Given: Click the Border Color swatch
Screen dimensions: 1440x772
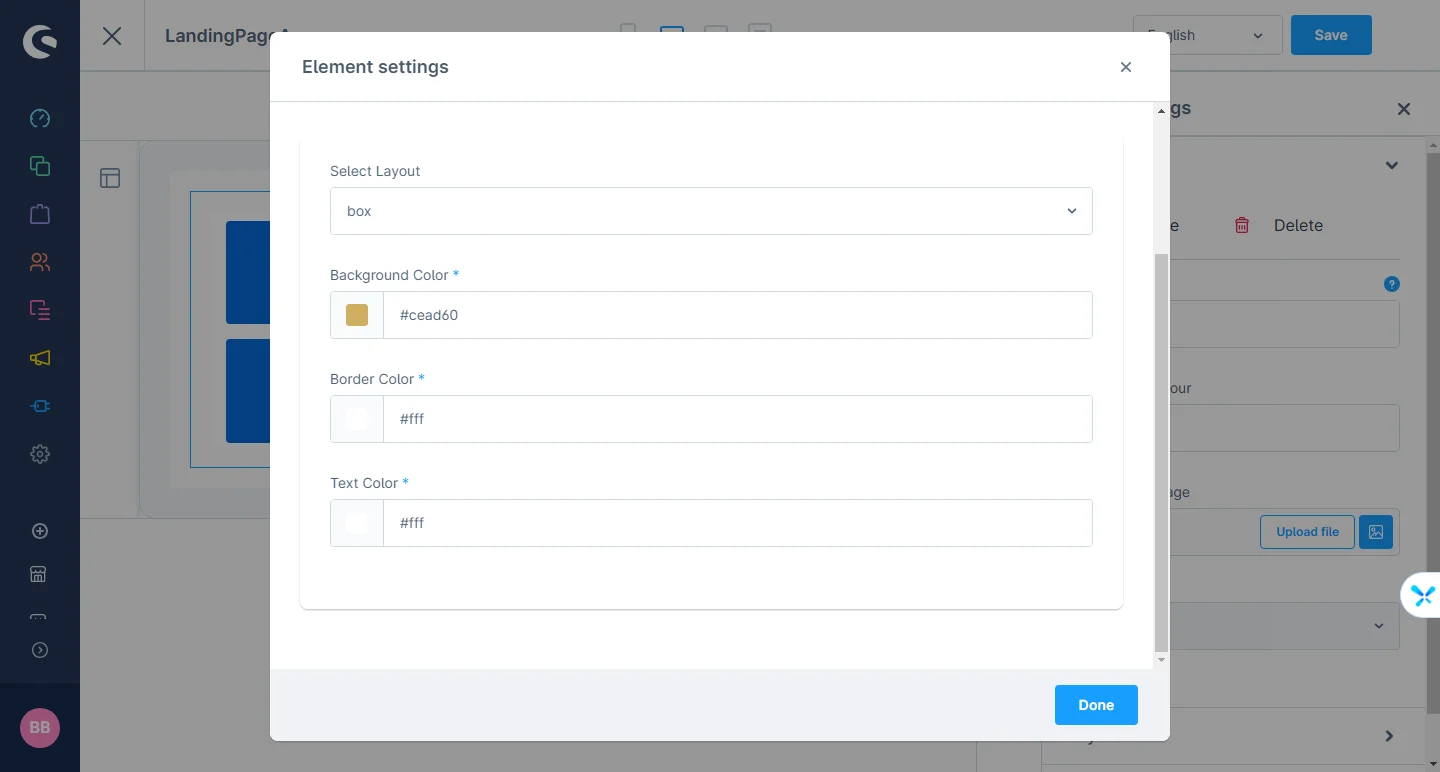Looking at the screenshot, I should pyautogui.click(x=357, y=419).
